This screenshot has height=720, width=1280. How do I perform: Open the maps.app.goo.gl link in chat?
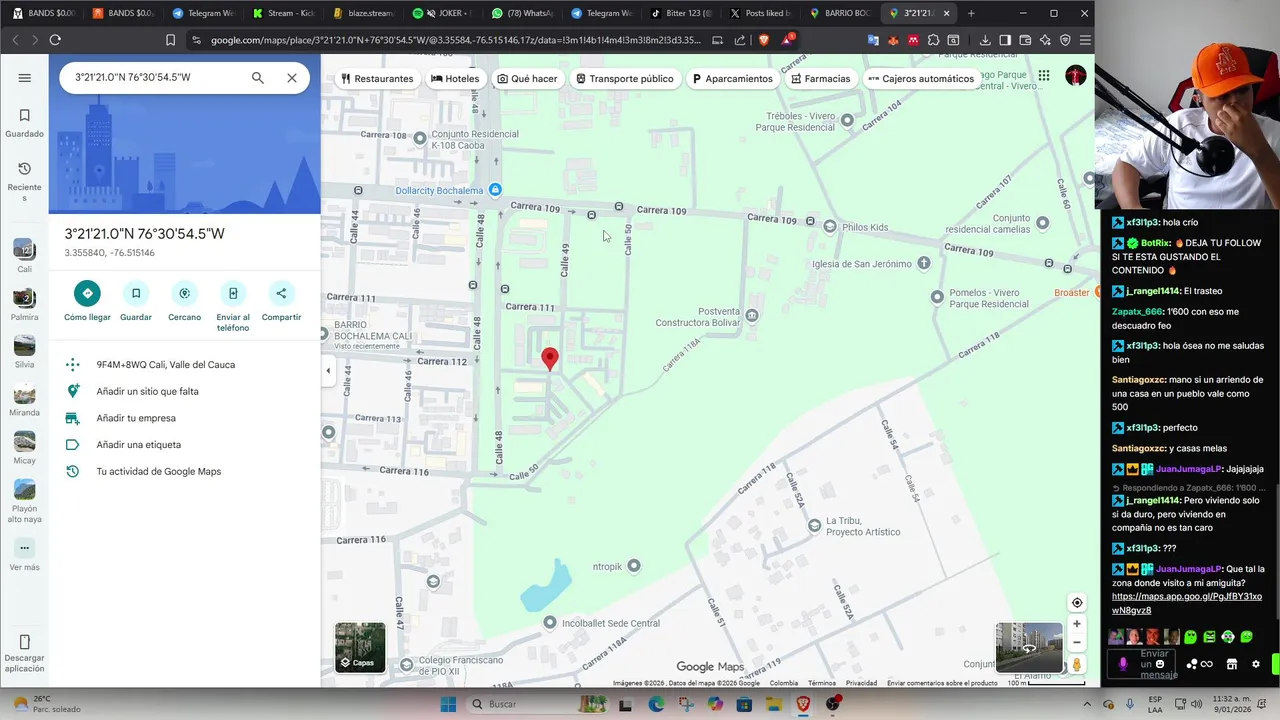[1186, 603]
